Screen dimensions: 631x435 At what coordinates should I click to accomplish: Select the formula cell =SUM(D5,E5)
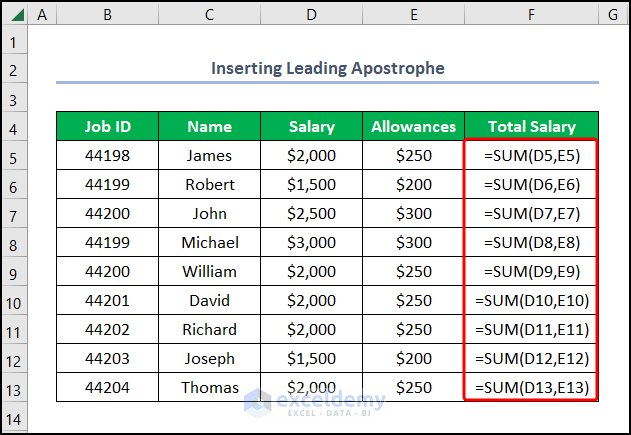(x=531, y=156)
